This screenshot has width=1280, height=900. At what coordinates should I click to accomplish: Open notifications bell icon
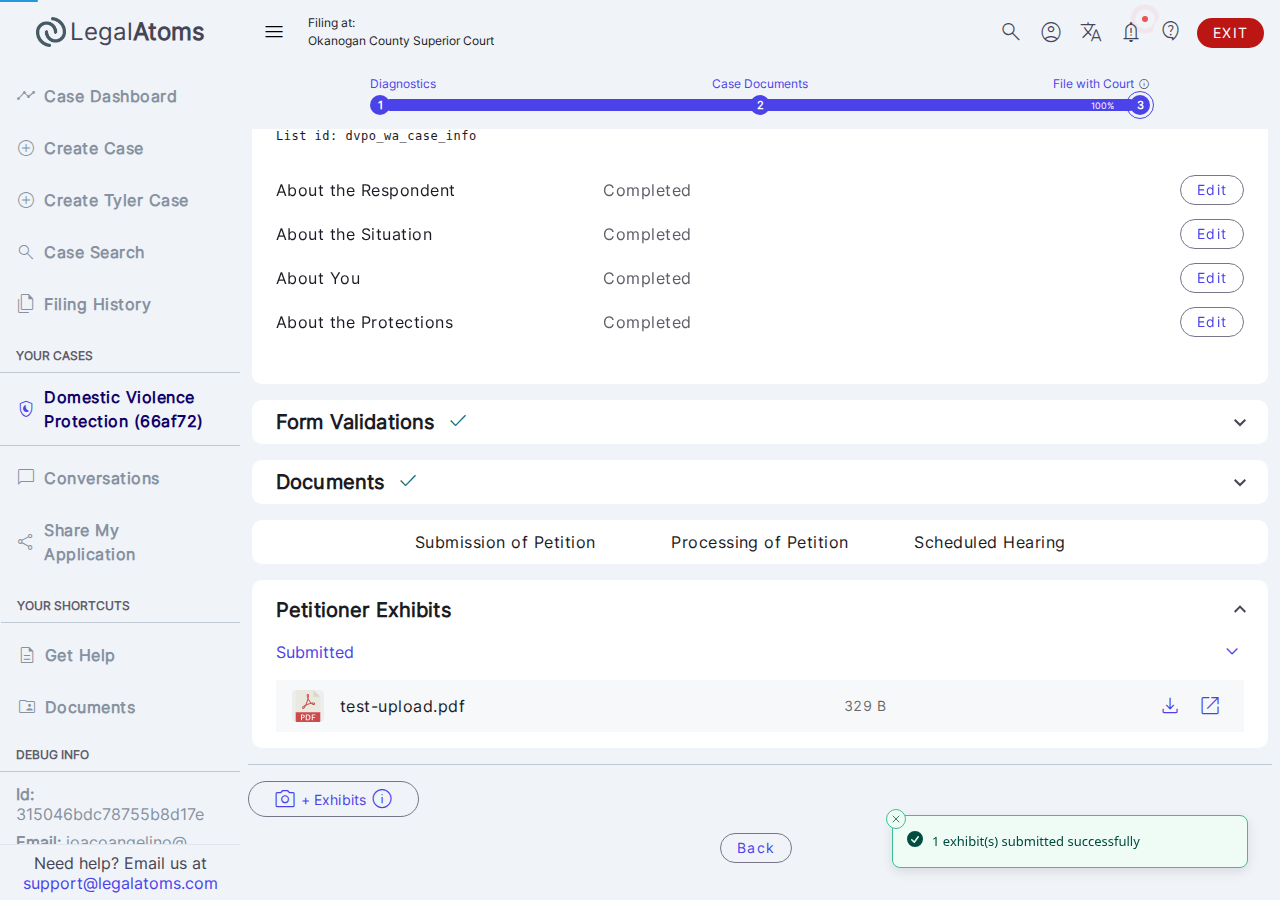[x=1131, y=32]
